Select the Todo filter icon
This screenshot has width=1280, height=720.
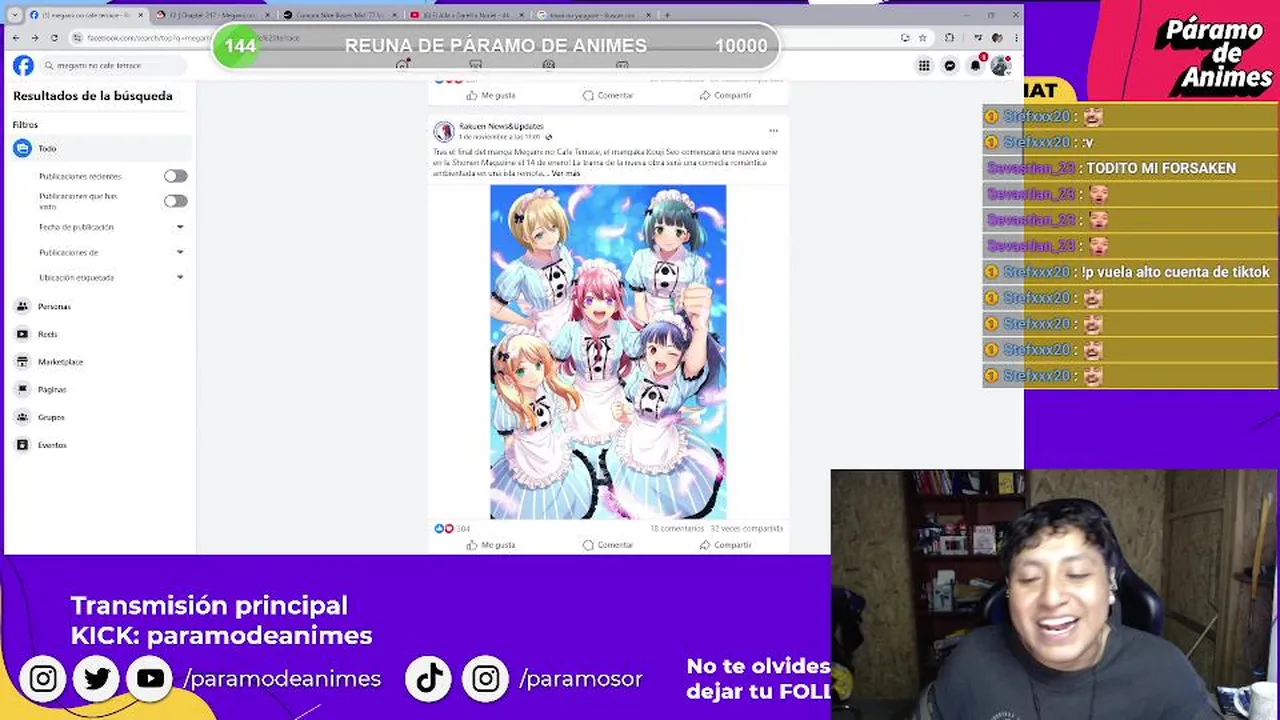pos(22,148)
